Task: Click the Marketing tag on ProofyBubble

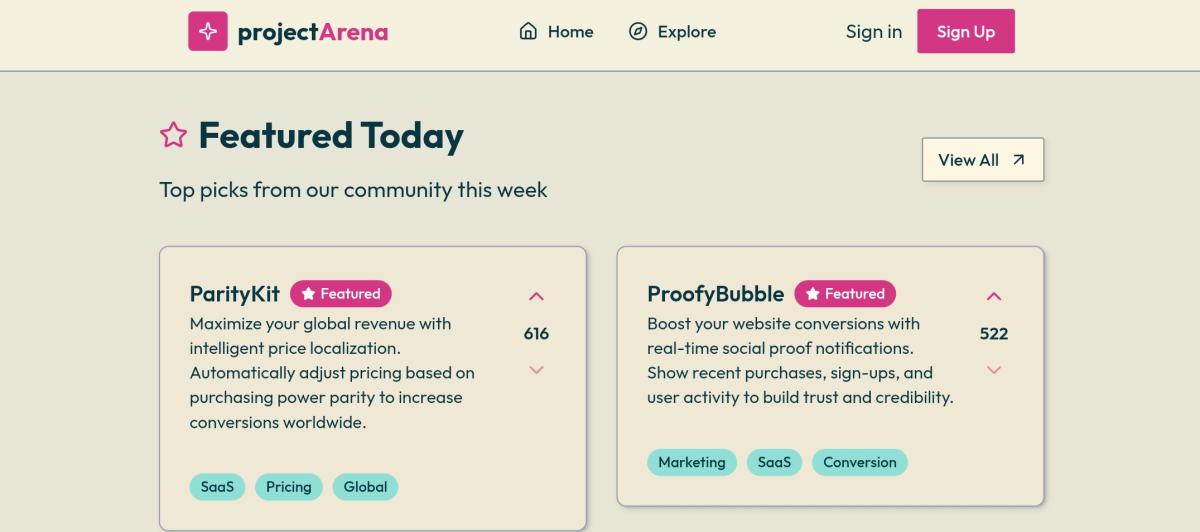Action: click(x=692, y=462)
